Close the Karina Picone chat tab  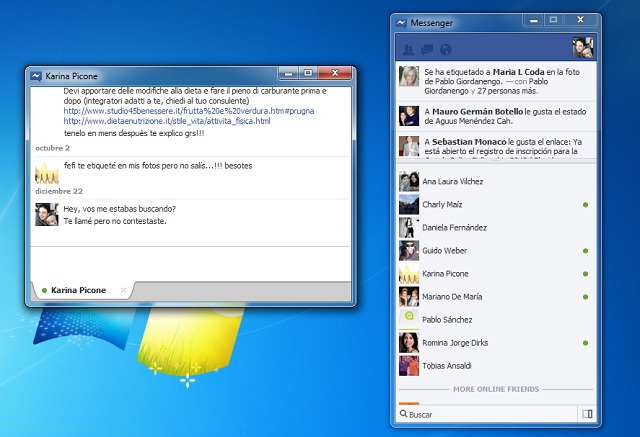[123, 290]
